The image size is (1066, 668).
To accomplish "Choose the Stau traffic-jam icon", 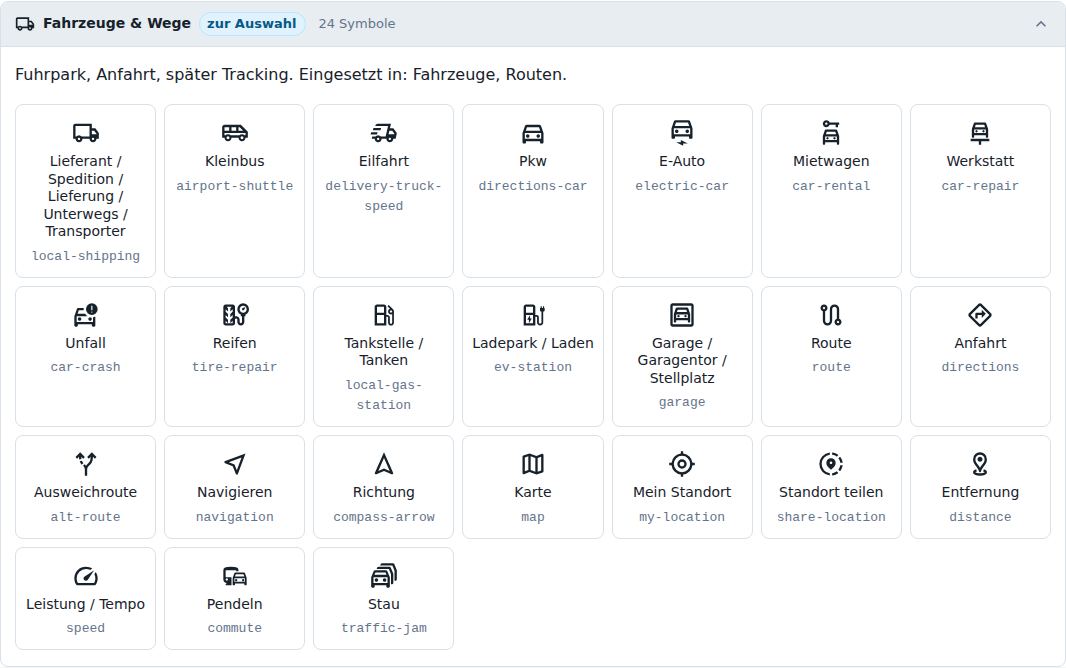I will click(x=383, y=576).
